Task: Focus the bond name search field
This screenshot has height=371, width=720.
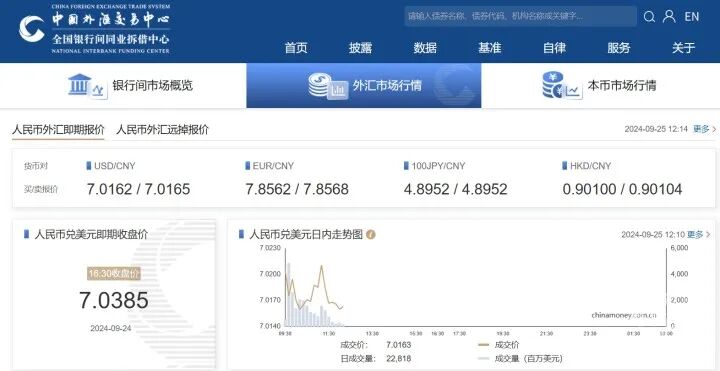Action: 520,17
